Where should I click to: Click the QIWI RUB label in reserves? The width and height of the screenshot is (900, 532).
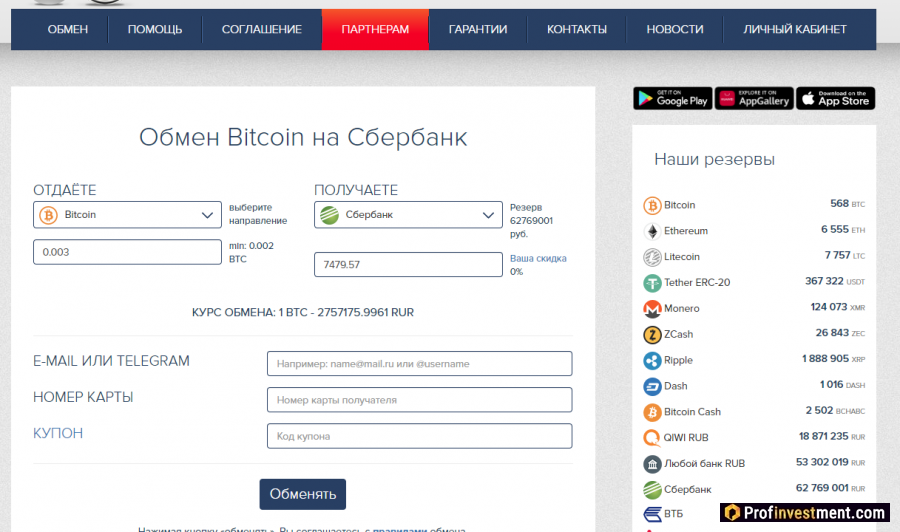click(686, 437)
